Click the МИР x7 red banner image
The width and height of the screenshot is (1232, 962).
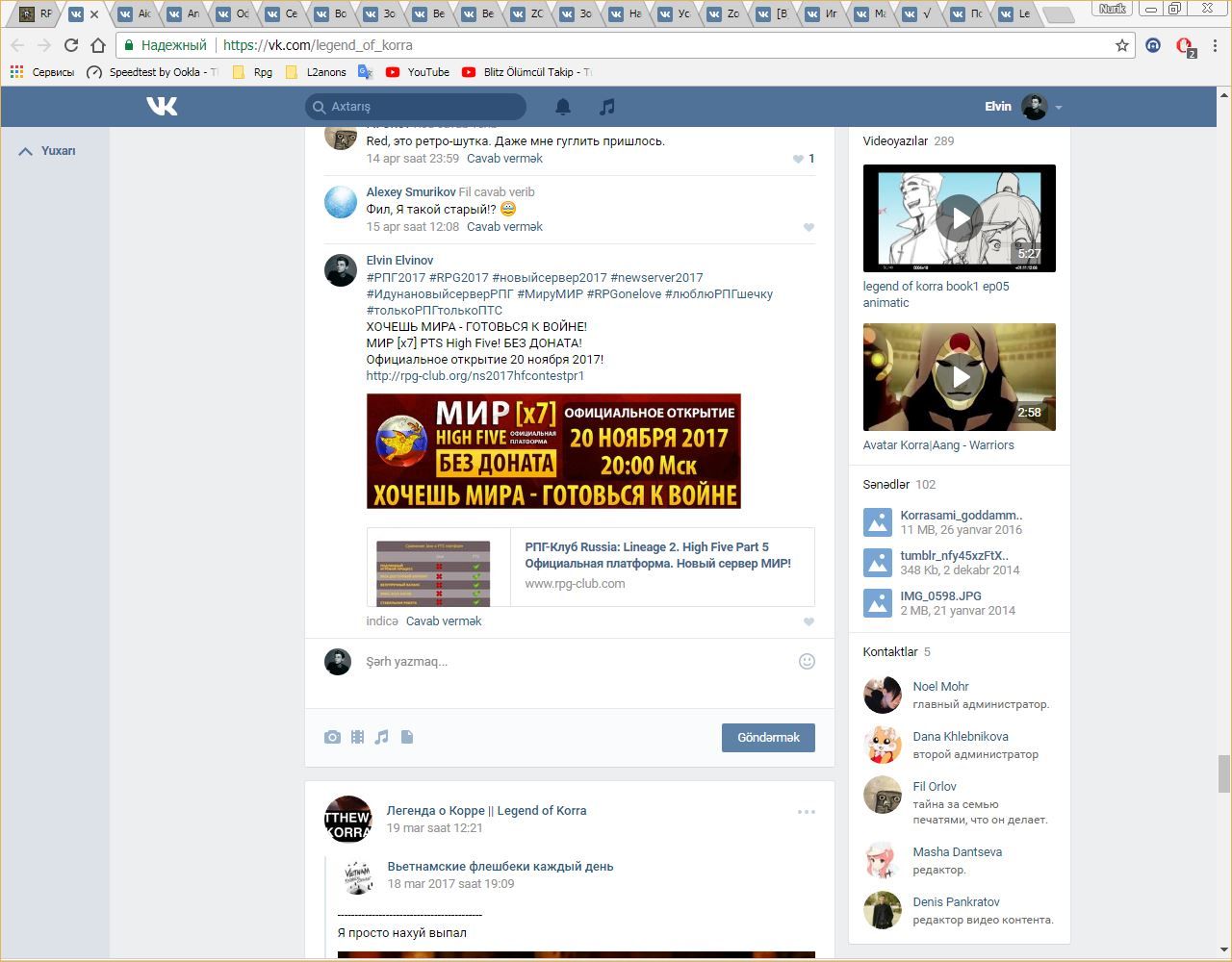click(x=553, y=451)
